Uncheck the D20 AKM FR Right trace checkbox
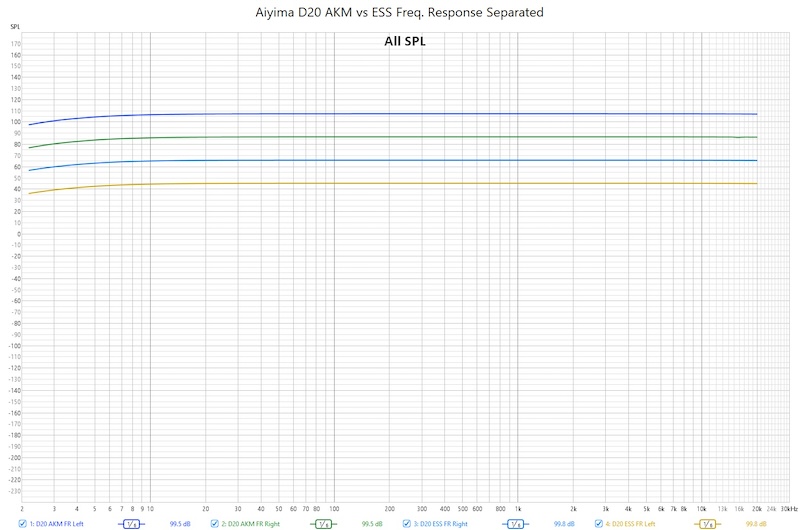This screenshot has height=530, width=800. 214,523
